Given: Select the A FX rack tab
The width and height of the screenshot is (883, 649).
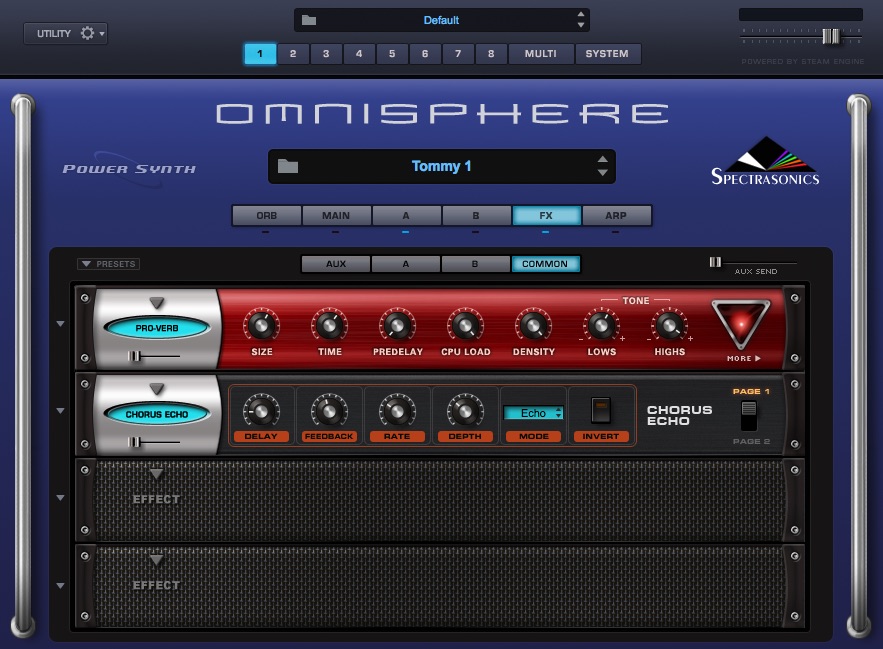Looking at the screenshot, I should (405, 264).
